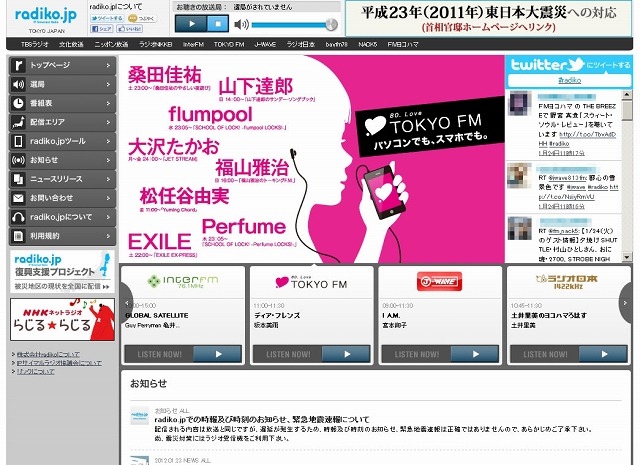Adjust the volume slider knob

click(331, 25)
